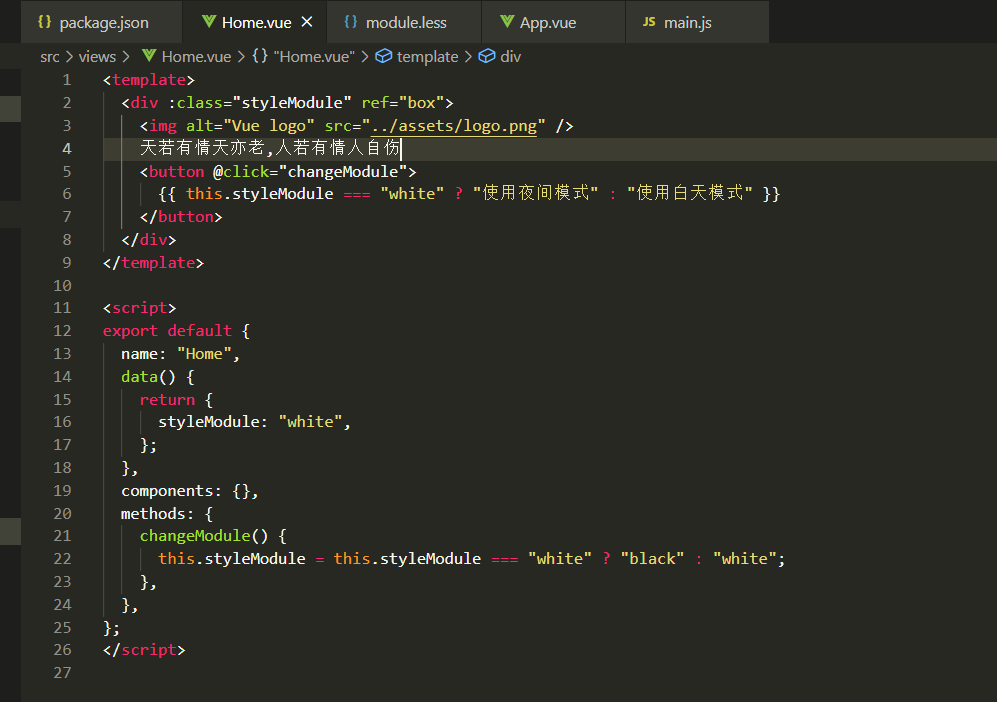997x702 pixels.
Task: Click the export default keyword
Action: [167, 331]
